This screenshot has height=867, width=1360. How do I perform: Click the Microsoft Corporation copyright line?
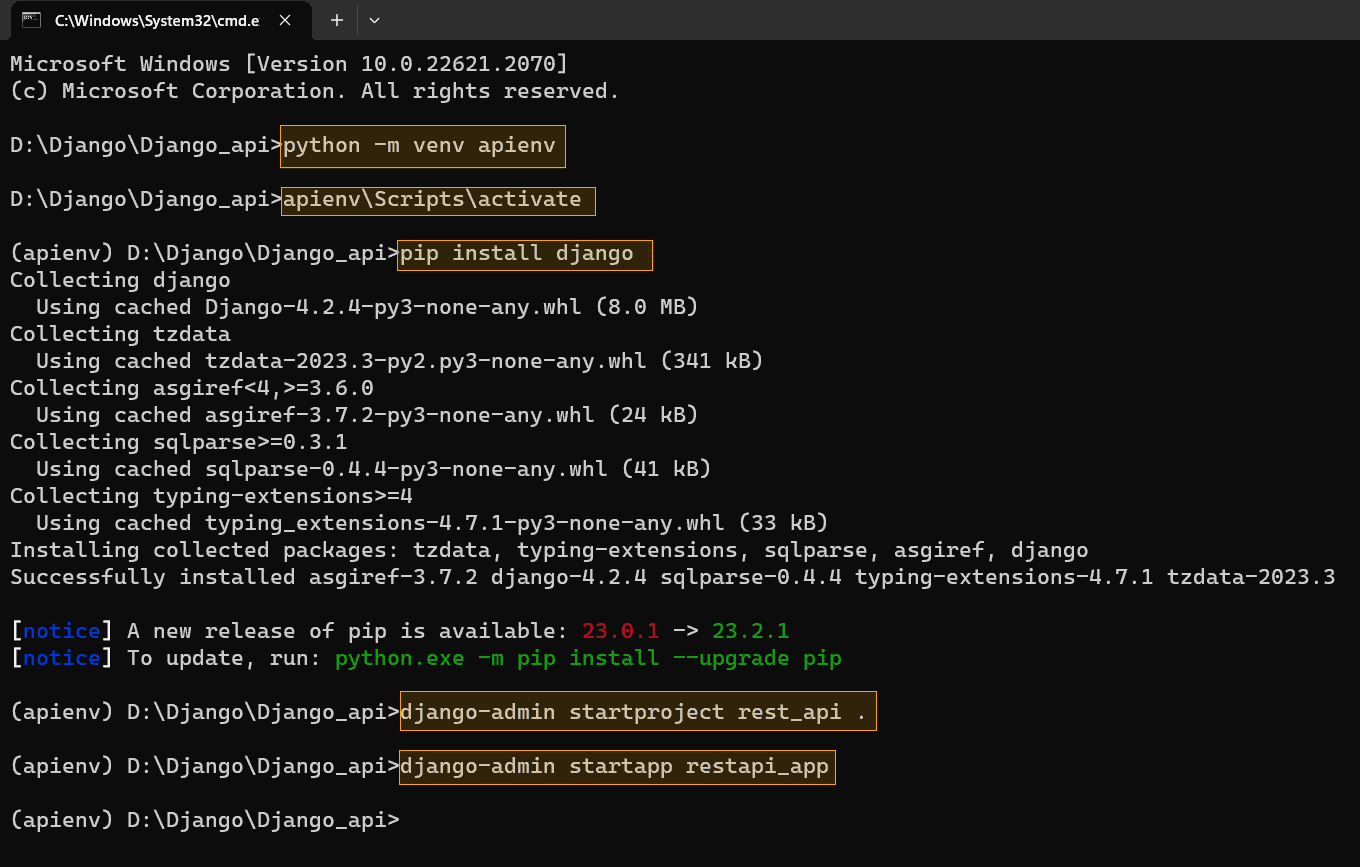(315, 91)
